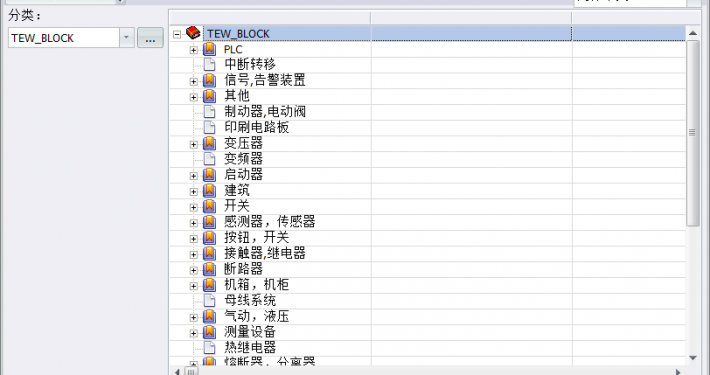This screenshot has width=710, height=375.
Task: Click the red book icon beside TEW_BLOCK
Action: tap(193, 33)
